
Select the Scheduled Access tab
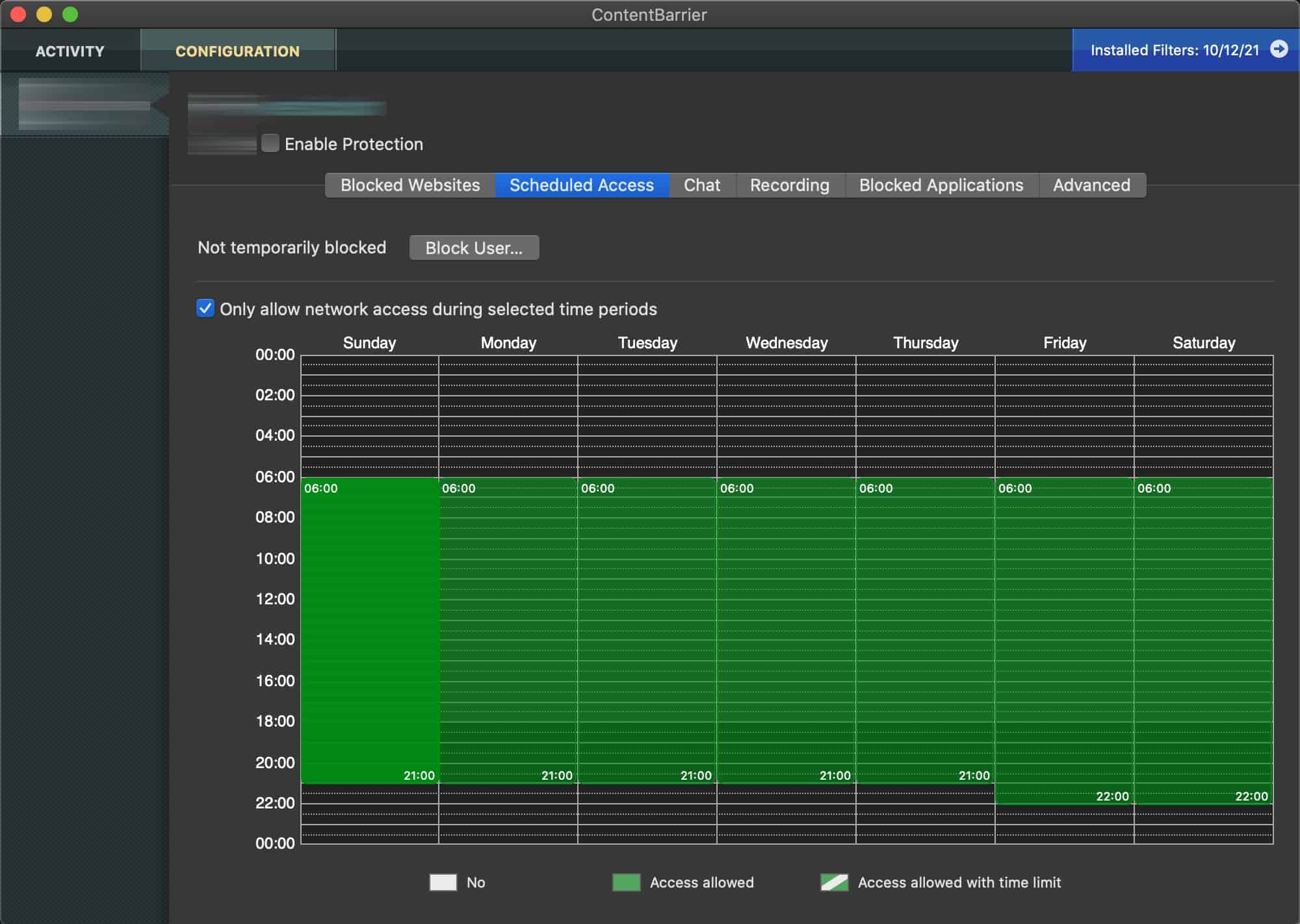point(582,185)
